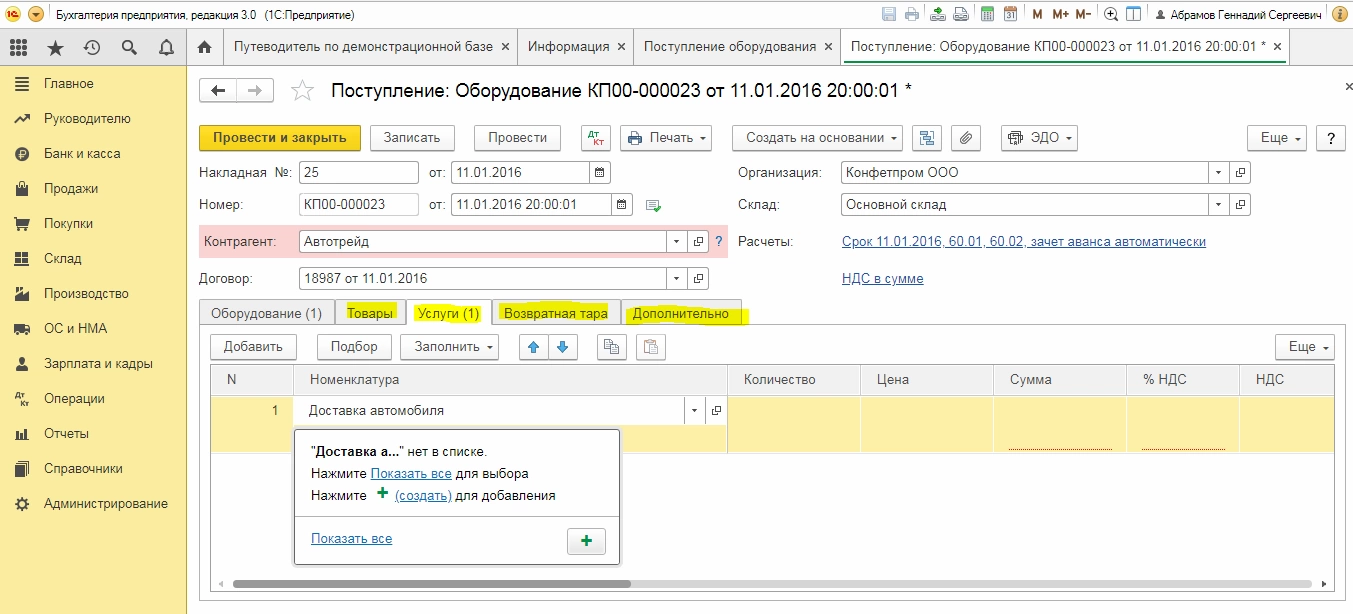Viewport: 1353px width, 614px height.
Task: Click the paperclip attached files icon
Action: (964, 138)
